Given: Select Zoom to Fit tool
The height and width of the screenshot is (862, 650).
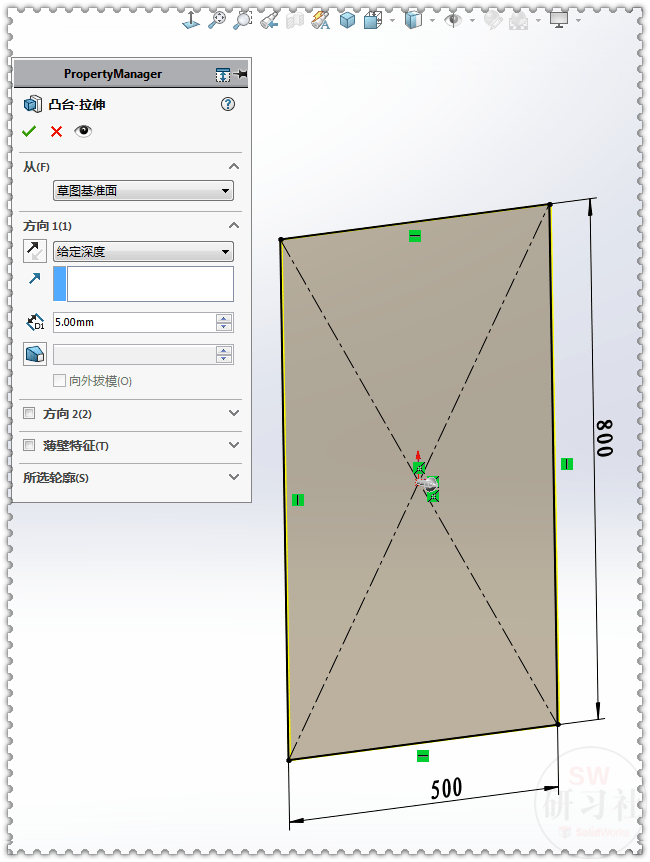Looking at the screenshot, I should [x=217, y=20].
